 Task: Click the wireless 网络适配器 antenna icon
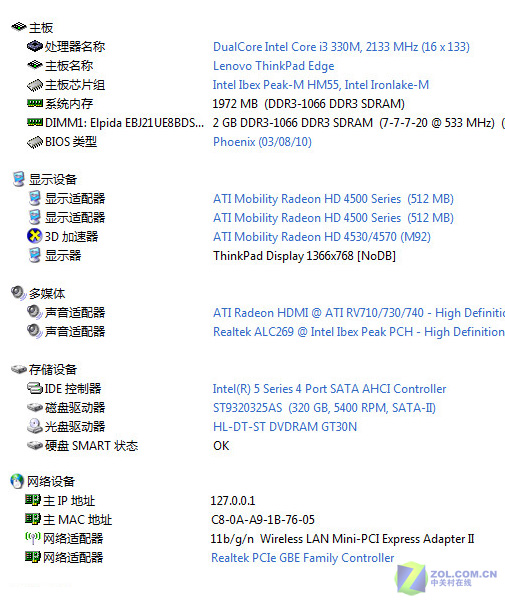tap(33, 538)
